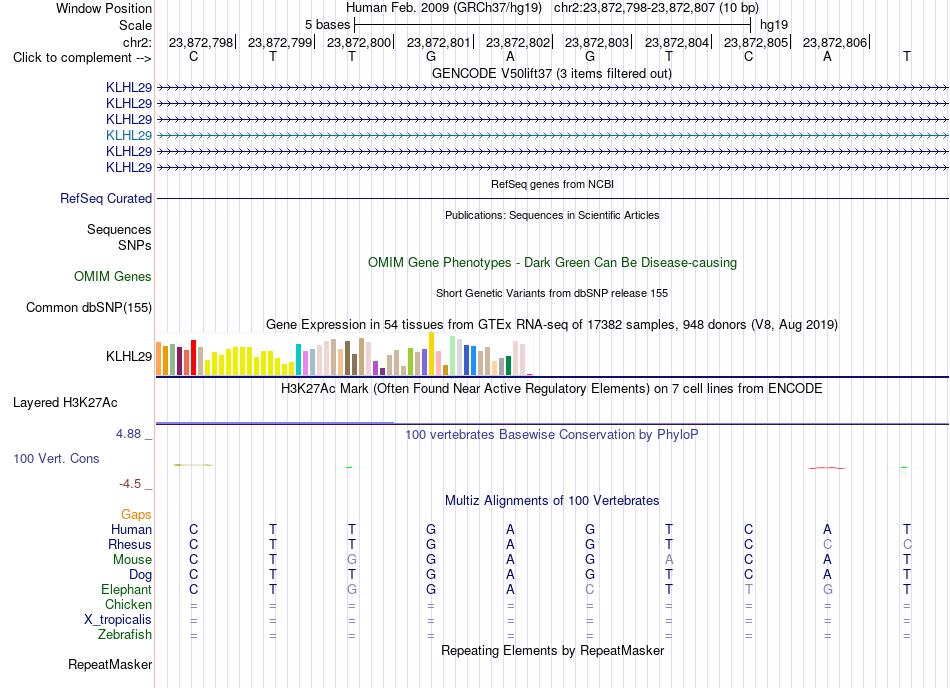The image size is (950, 688).
Task: Click the Gaps label in Multiz alignment
Action: pyautogui.click(x=136, y=514)
